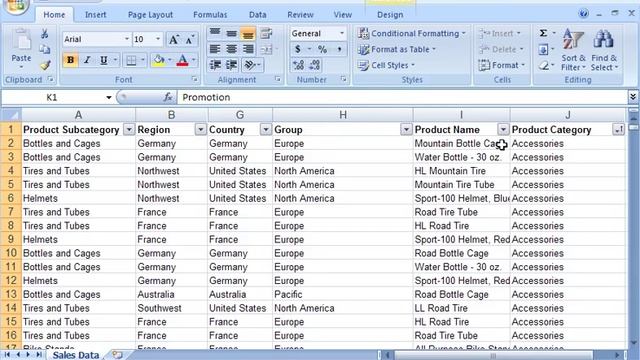Click the Insert Function fx icon
Image resolution: width=640 pixels, height=360 pixels.
pyautogui.click(x=167, y=98)
